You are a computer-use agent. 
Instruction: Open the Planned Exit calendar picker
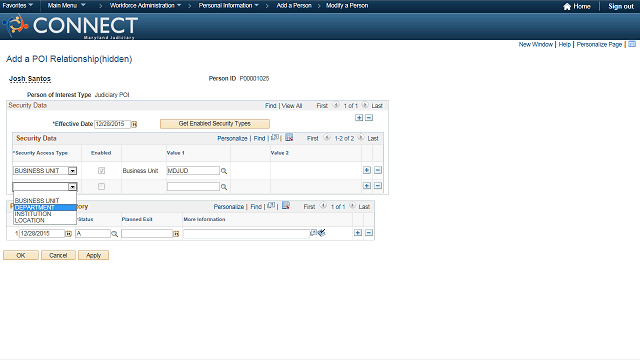(176, 234)
